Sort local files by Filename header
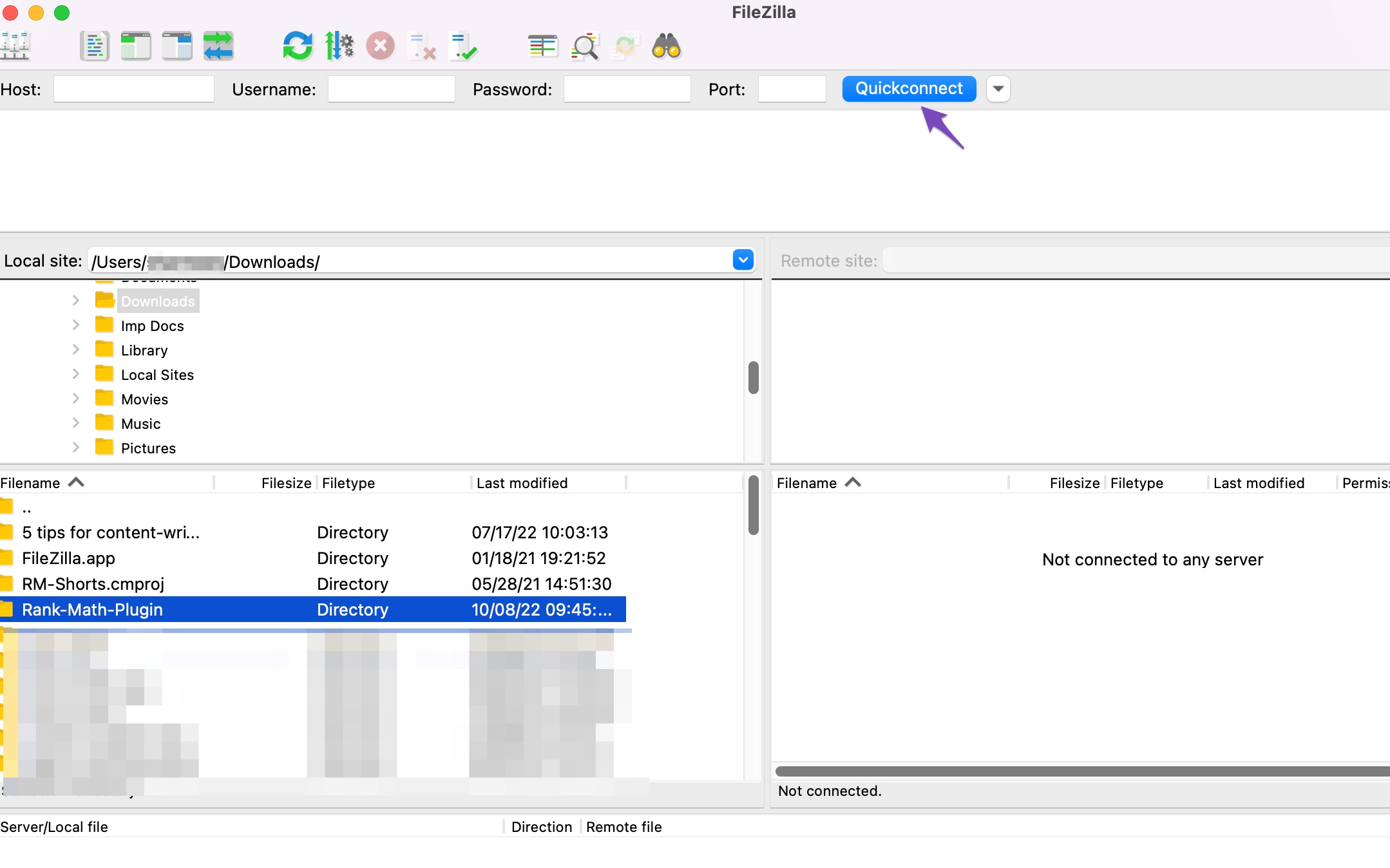Viewport: 1390px width, 868px height. tap(106, 483)
